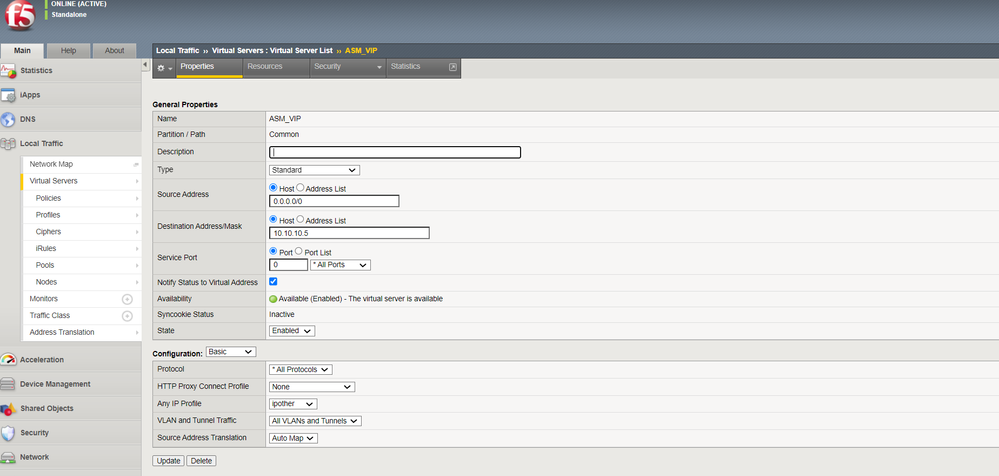Open the VLAN and Tunnel Traffic dropdown
This screenshot has height=476, width=999.
point(315,421)
